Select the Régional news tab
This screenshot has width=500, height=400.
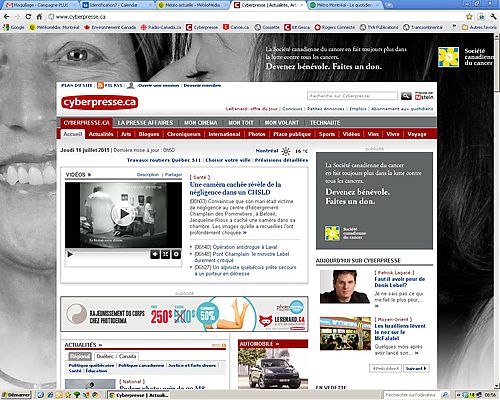[80, 356]
